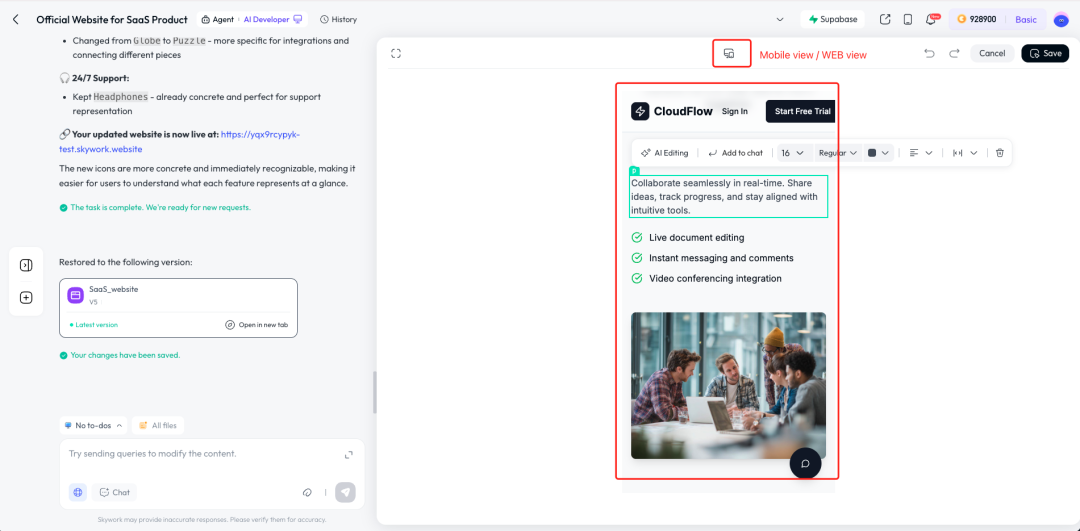Send the message with arrow button

346,492
